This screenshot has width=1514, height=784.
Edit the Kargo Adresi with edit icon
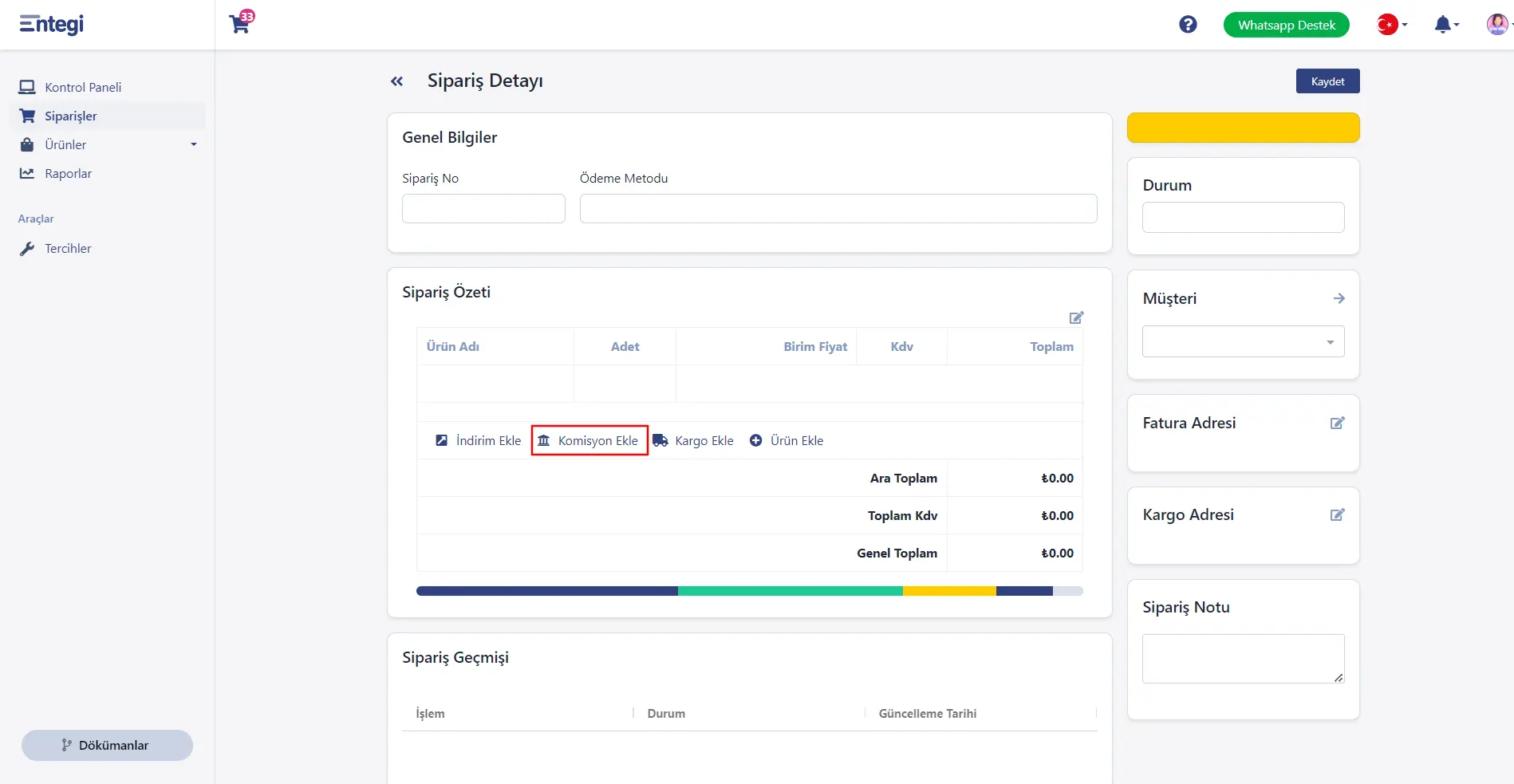(x=1338, y=514)
